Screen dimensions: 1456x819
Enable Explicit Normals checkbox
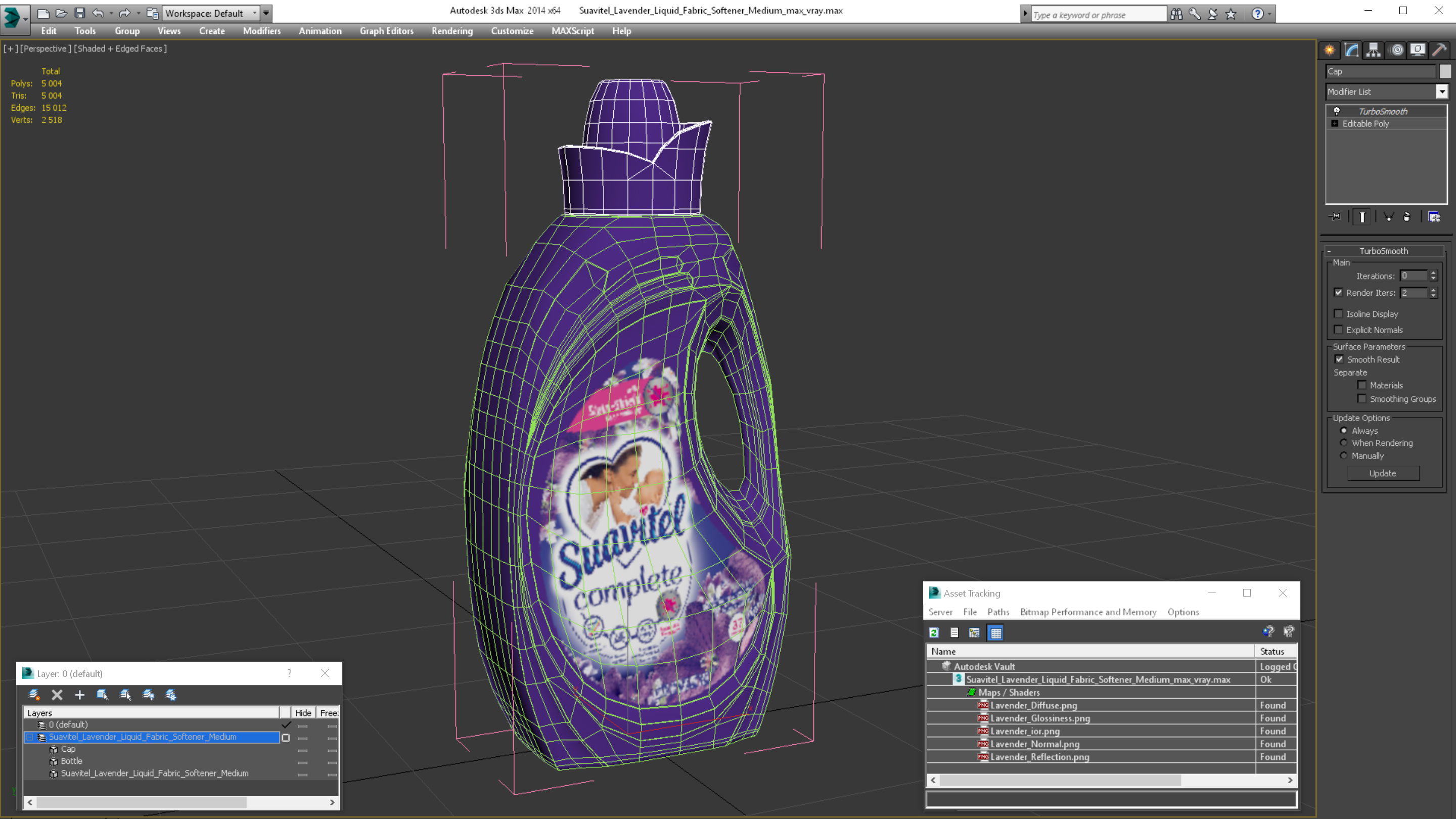point(1338,330)
